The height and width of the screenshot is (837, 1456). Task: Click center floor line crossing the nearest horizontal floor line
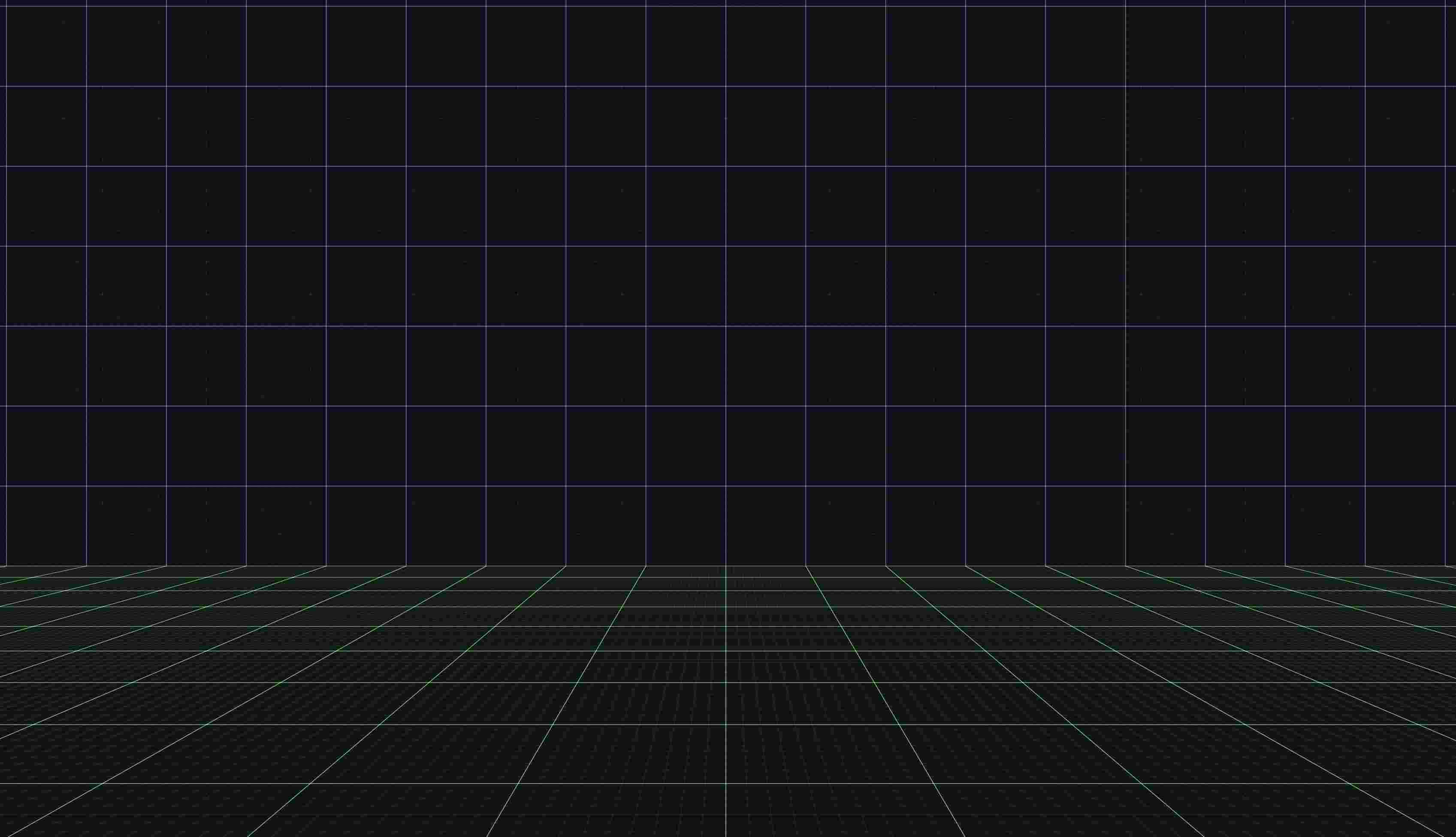click(725, 783)
